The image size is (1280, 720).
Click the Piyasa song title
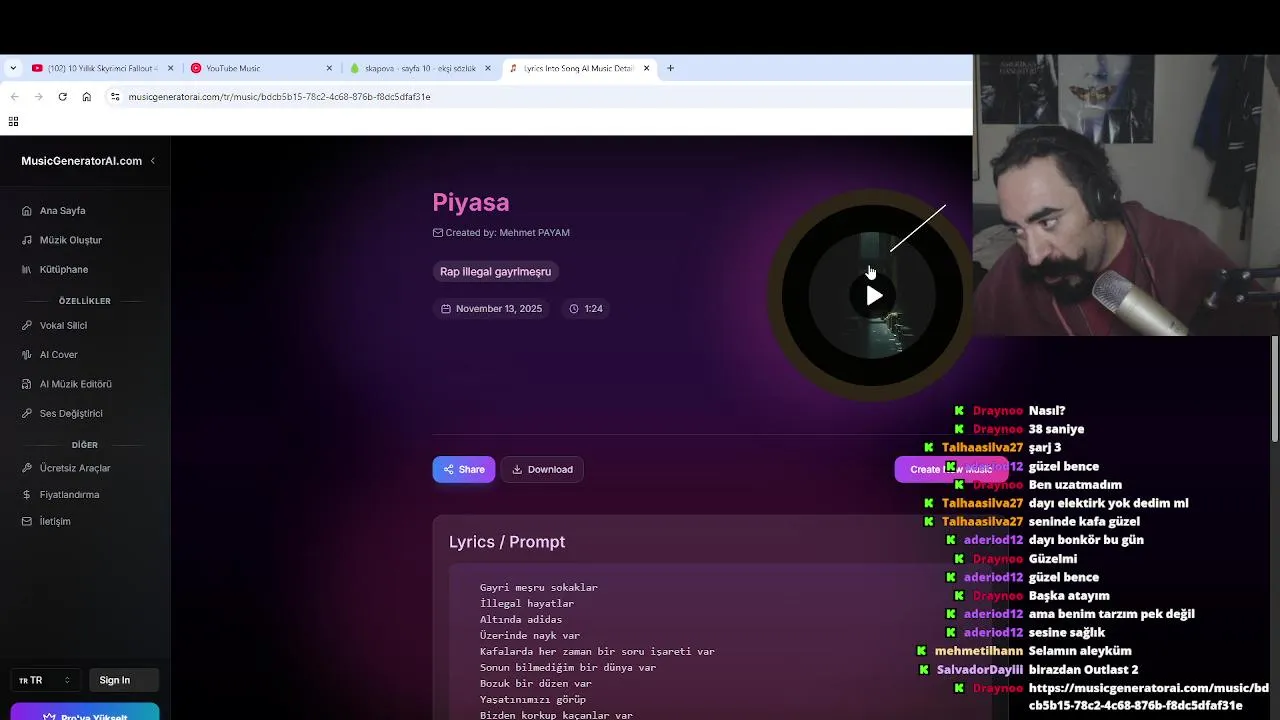(471, 202)
